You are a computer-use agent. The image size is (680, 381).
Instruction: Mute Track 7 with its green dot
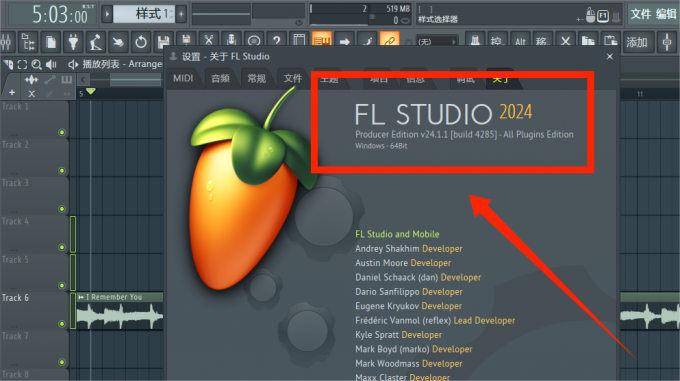pos(62,362)
